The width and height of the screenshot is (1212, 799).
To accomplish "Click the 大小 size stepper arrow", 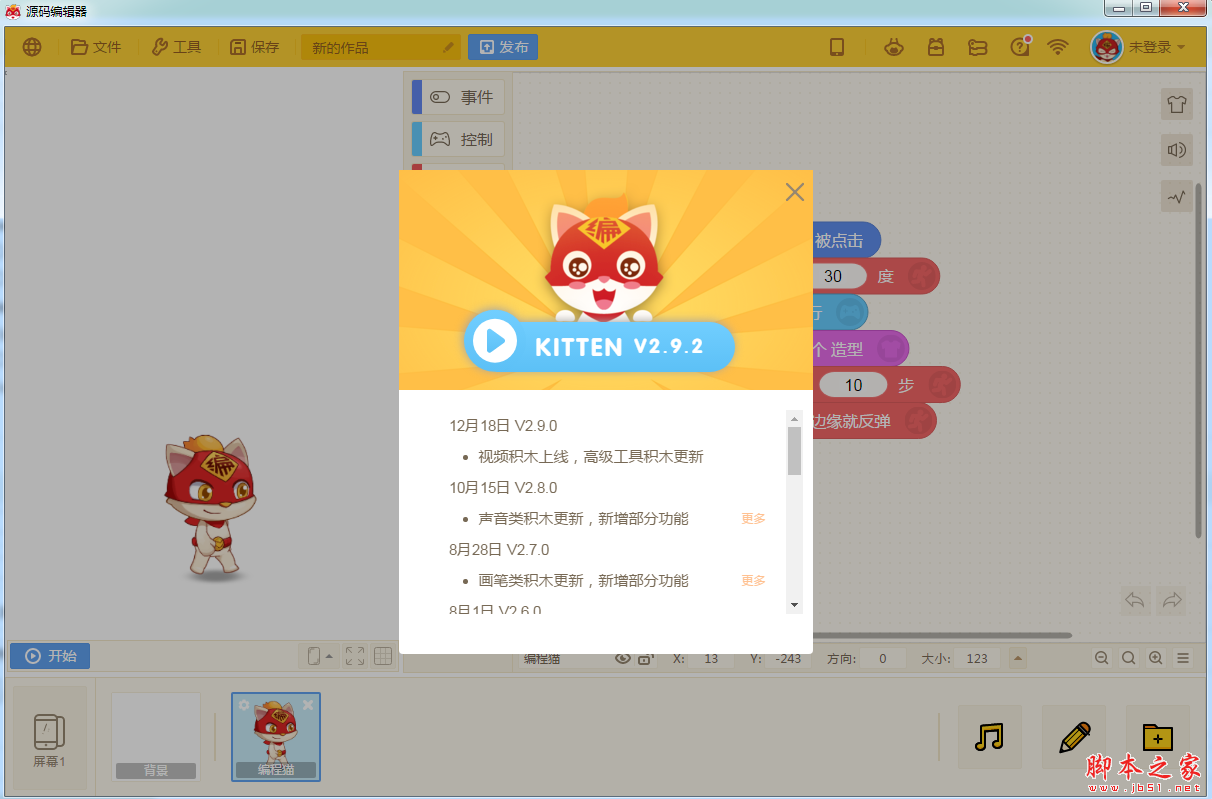I will pos(1017,658).
